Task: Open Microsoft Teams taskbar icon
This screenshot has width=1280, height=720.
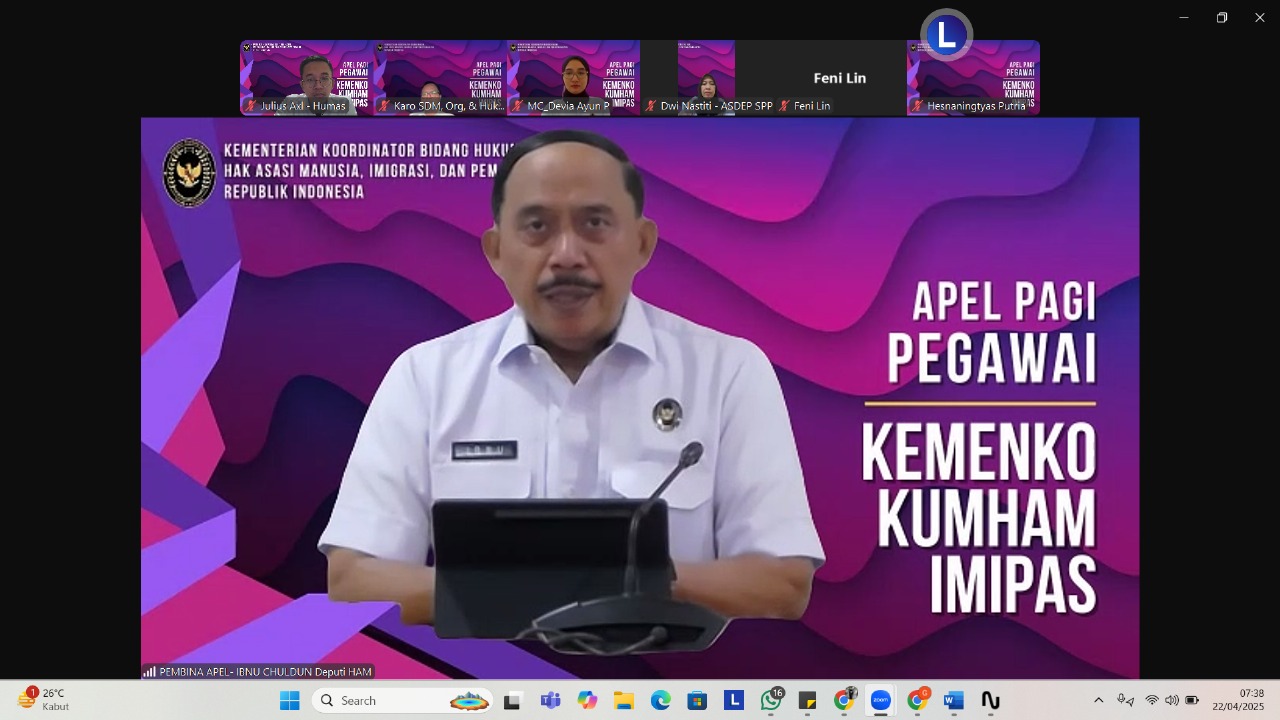Action: click(x=550, y=700)
